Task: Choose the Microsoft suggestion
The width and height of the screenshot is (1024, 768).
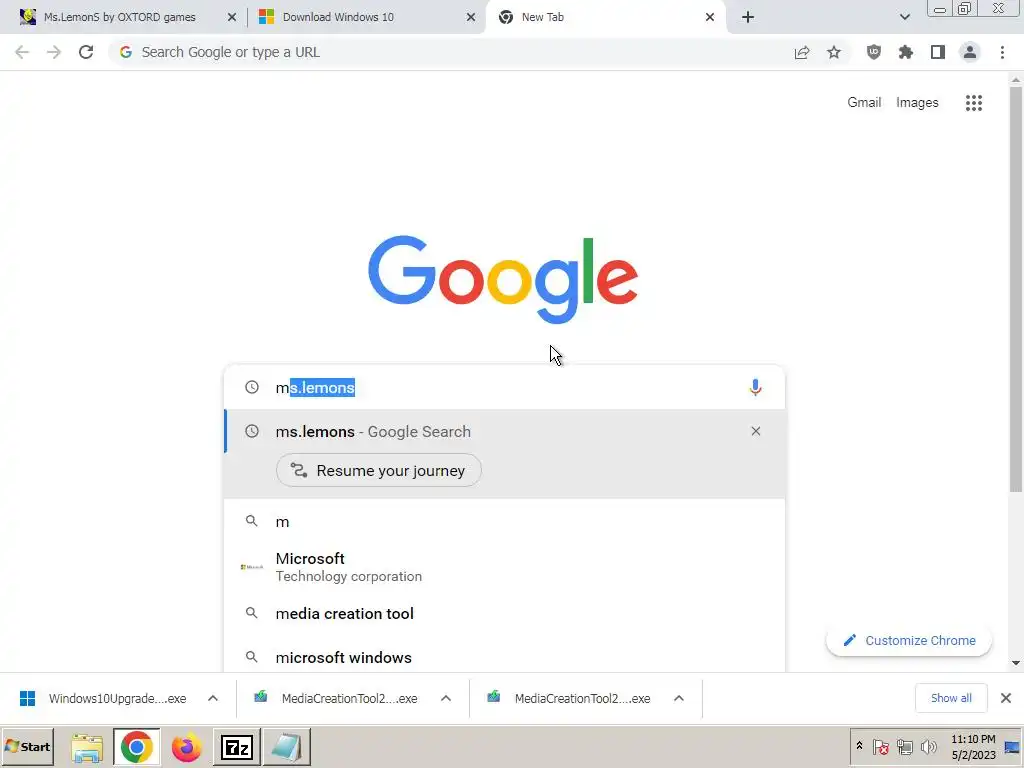Action: pos(504,567)
